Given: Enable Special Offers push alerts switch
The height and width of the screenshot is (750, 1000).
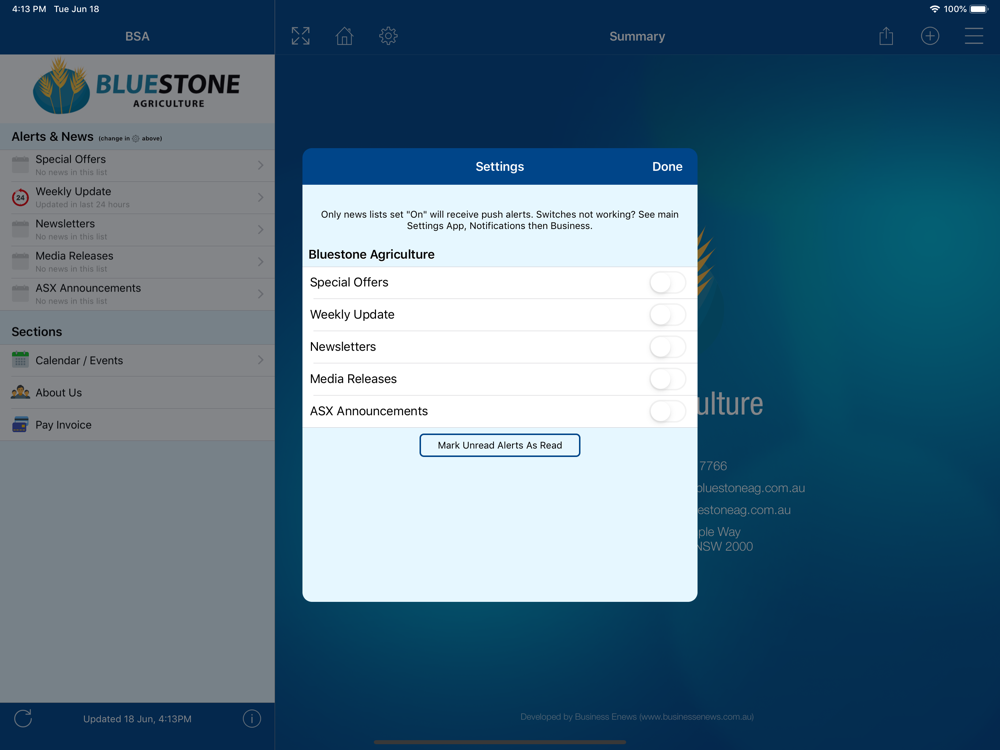Looking at the screenshot, I should point(667,283).
